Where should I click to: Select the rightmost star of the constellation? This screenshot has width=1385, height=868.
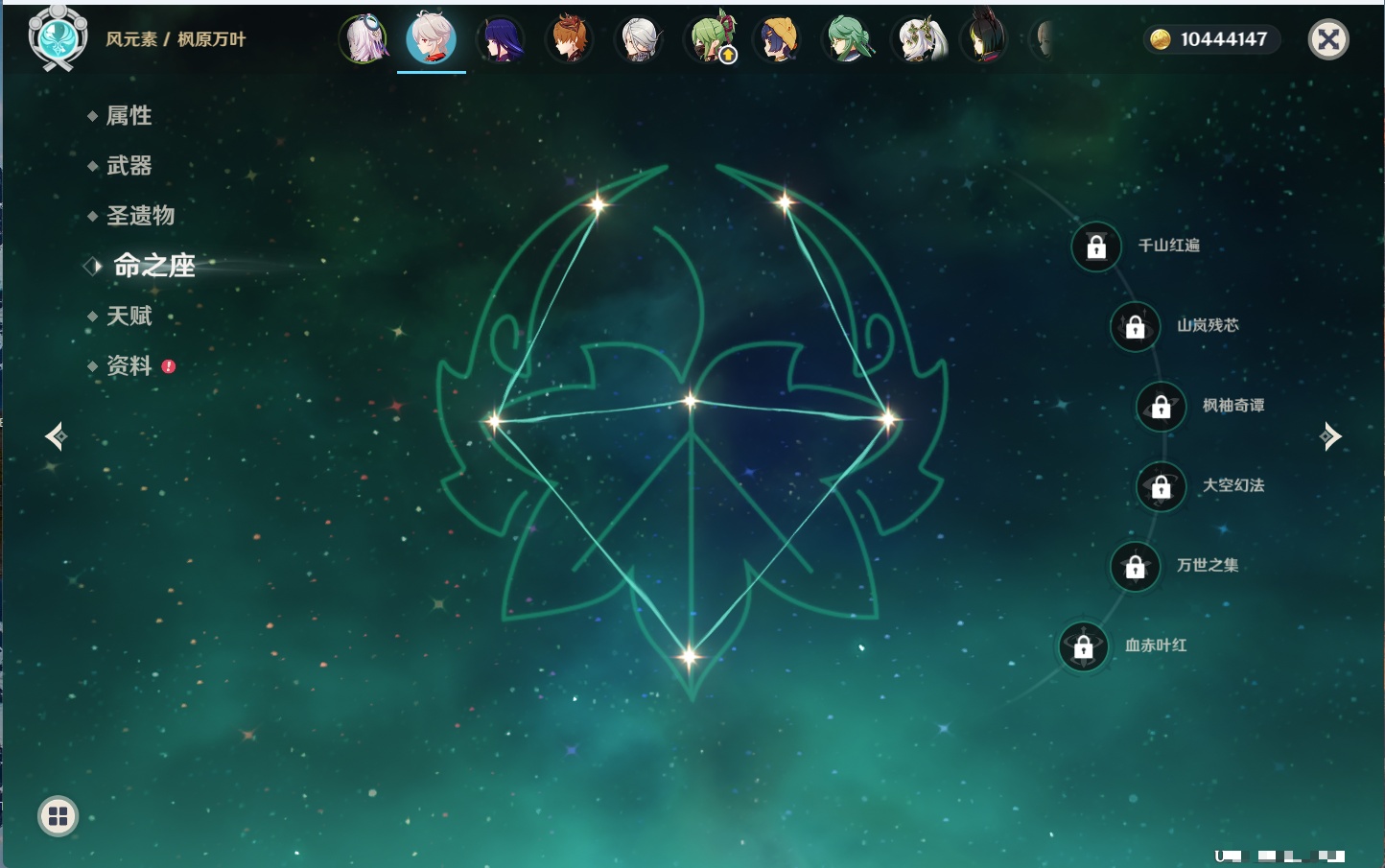click(x=888, y=418)
